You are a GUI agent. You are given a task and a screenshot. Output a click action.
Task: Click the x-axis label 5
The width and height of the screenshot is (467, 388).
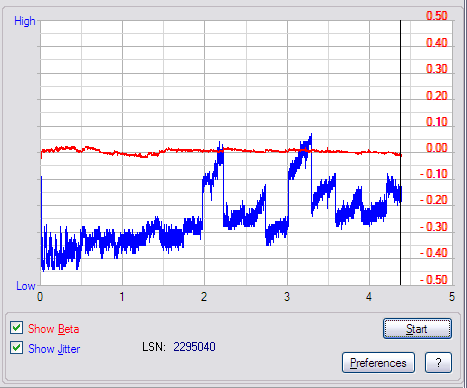point(452,297)
